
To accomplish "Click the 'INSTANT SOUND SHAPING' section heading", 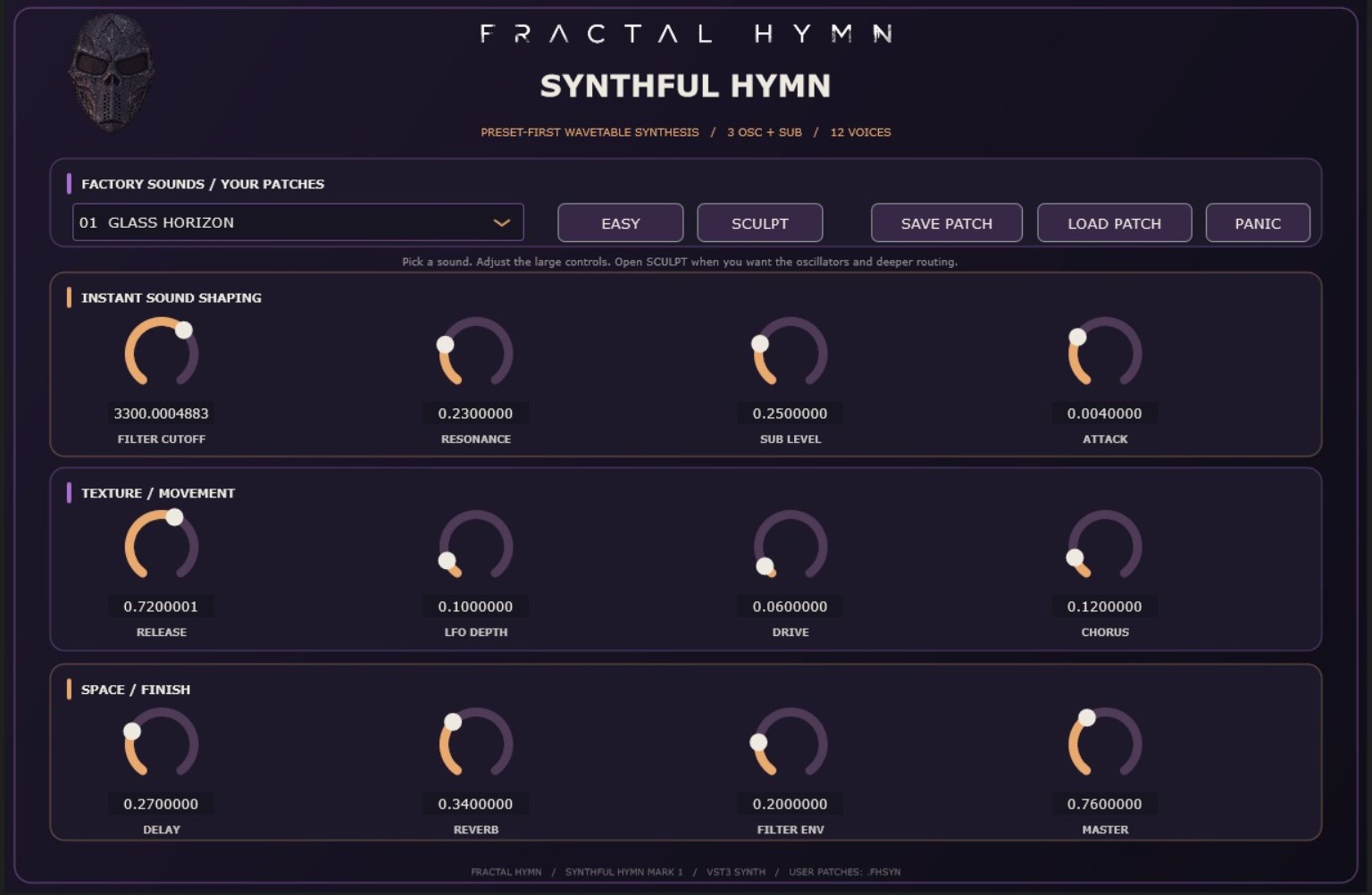I will click(171, 297).
